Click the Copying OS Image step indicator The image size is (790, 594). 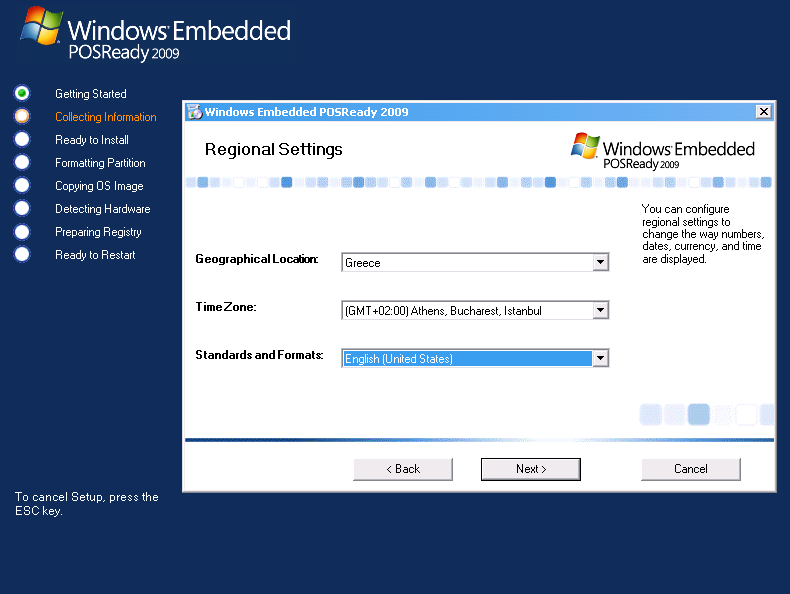click(22, 185)
